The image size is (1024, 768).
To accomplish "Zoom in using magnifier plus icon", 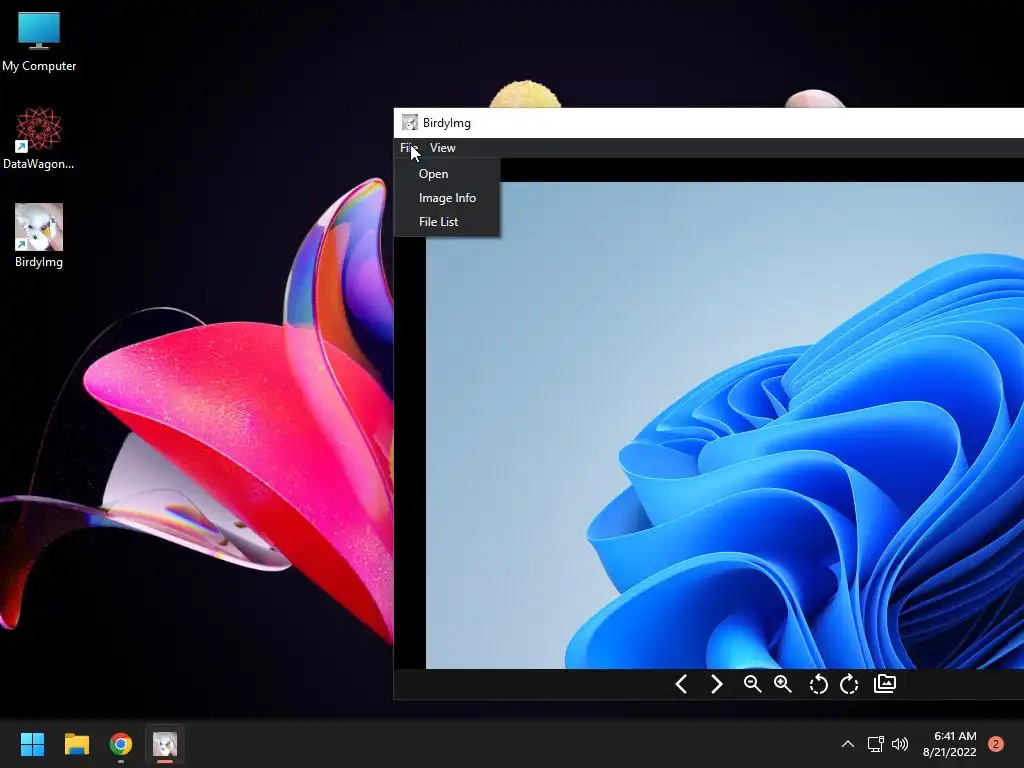I will click(x=782, y=684).
